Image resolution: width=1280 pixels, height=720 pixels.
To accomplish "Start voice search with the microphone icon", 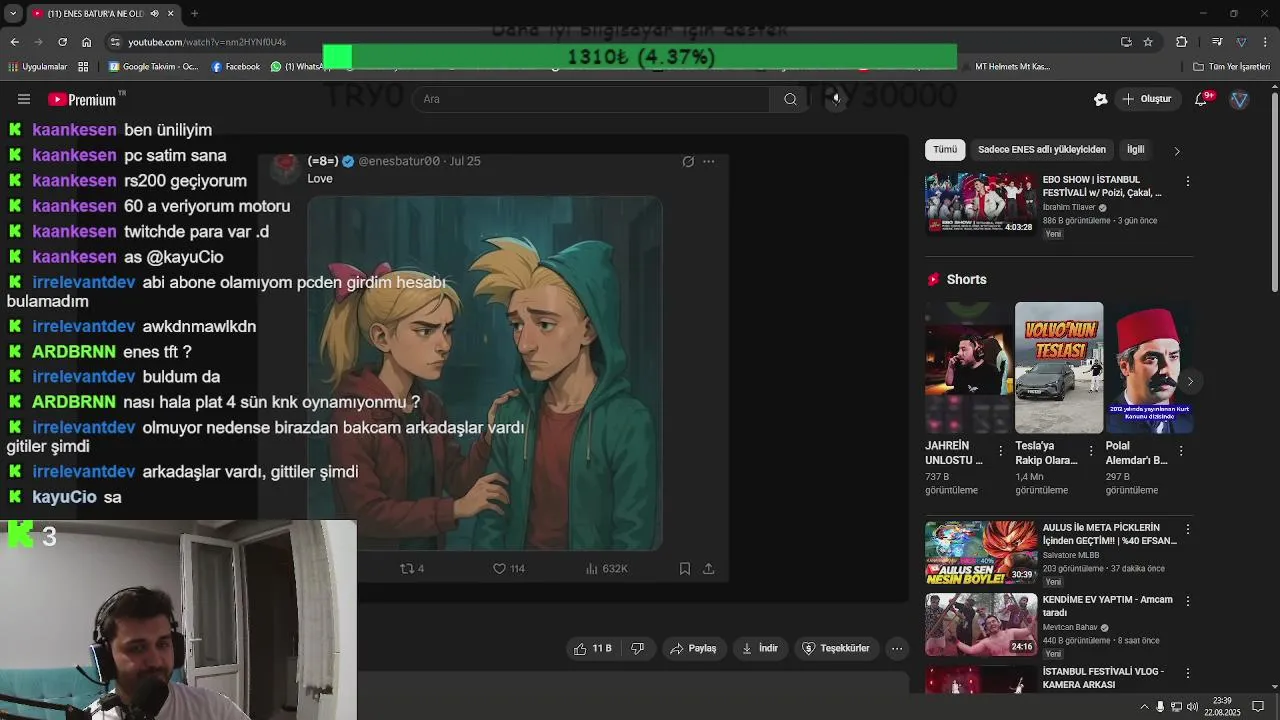I will click(x=836, y=99).
